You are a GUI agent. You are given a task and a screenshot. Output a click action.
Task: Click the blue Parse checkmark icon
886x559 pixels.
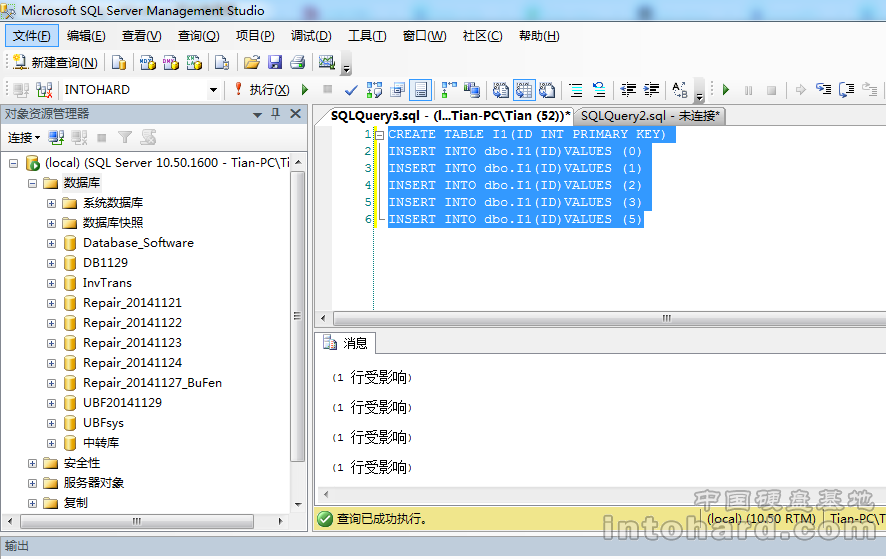(351, 90)
